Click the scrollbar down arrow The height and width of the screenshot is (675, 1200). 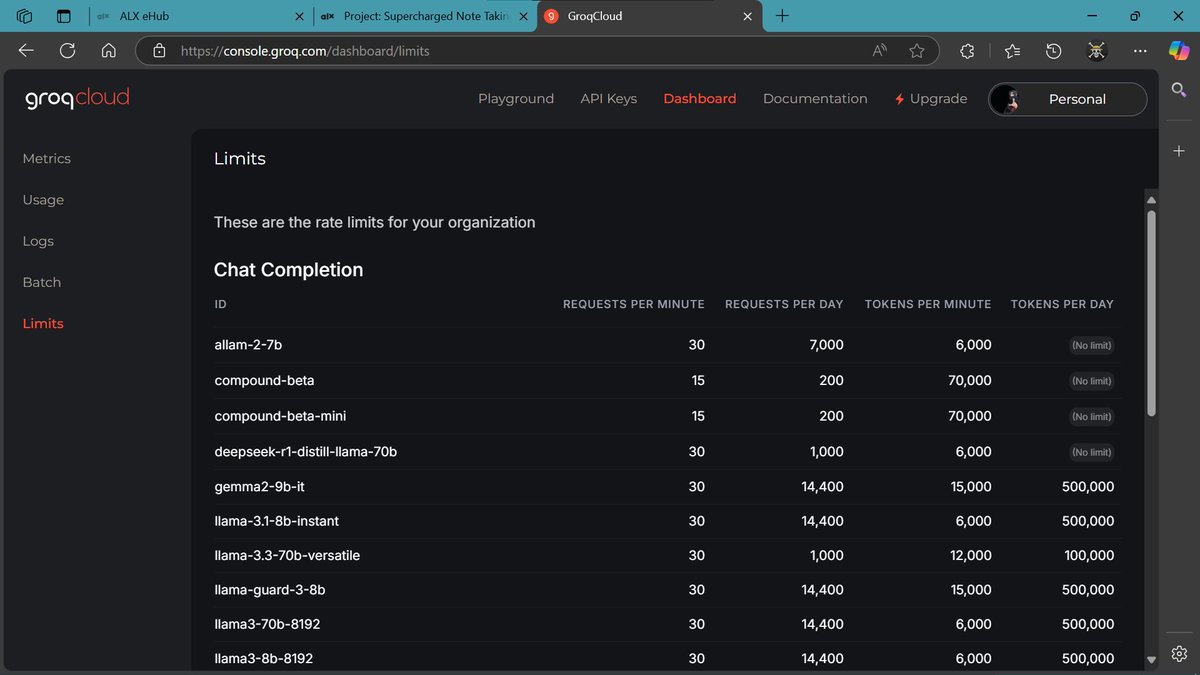1151,659
